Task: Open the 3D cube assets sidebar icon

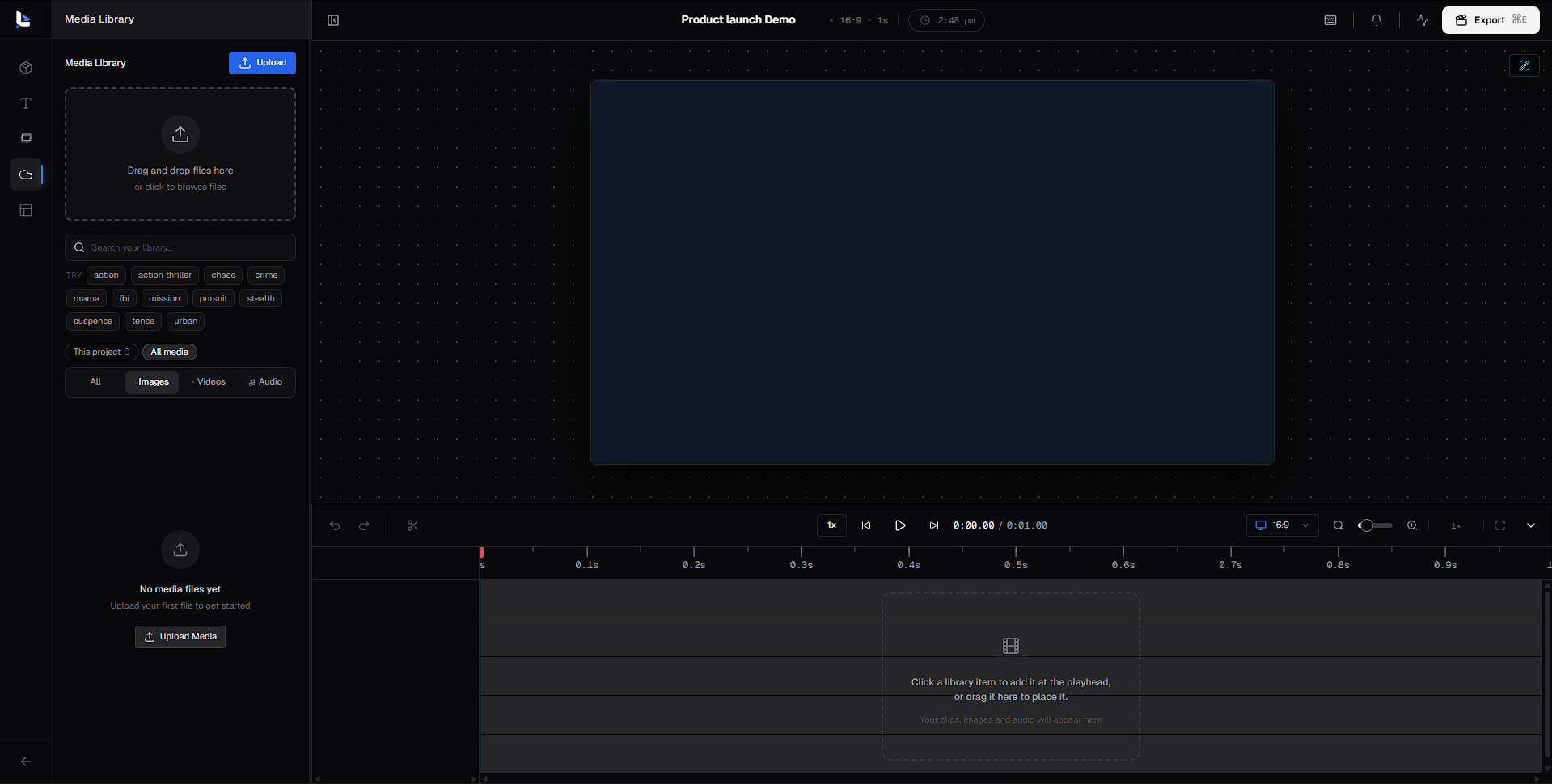Action: point(26,68)
